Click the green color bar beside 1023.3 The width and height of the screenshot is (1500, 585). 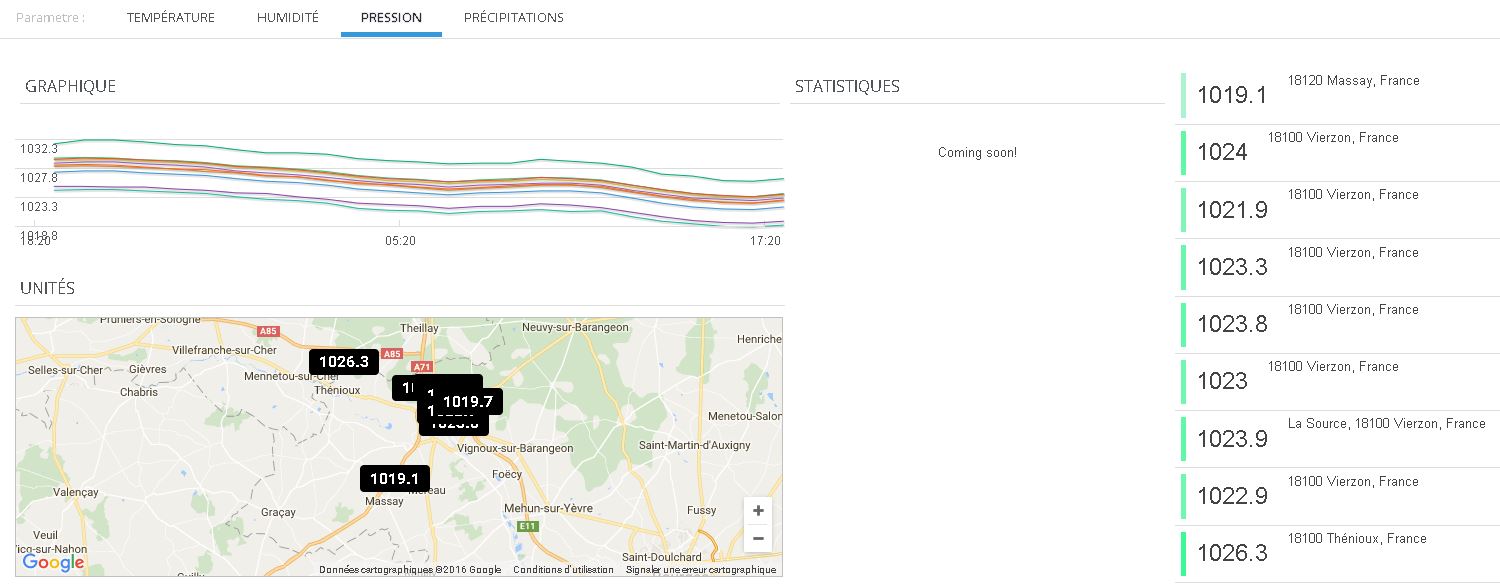1184,267
